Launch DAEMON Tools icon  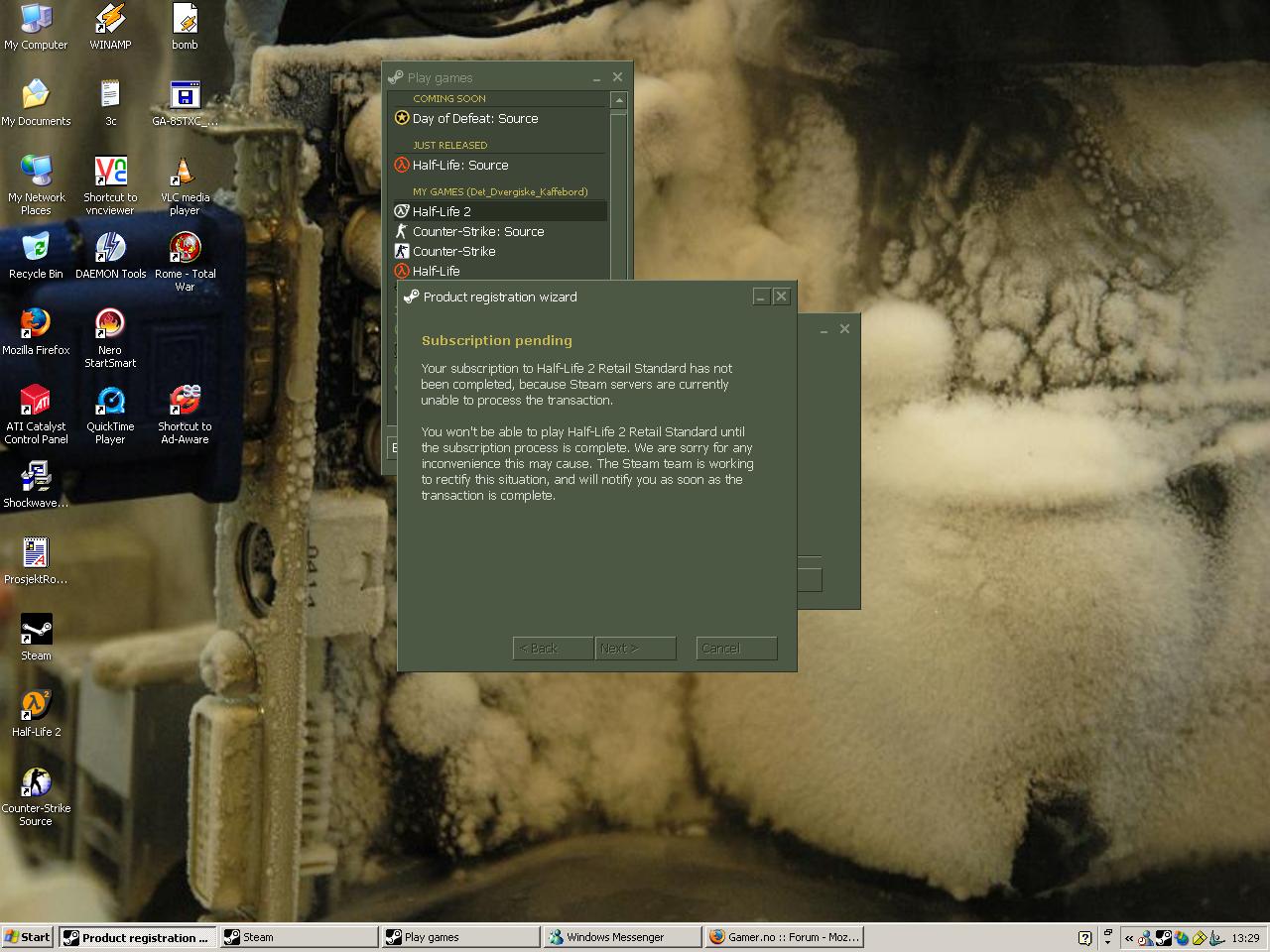tap(110, 256)
